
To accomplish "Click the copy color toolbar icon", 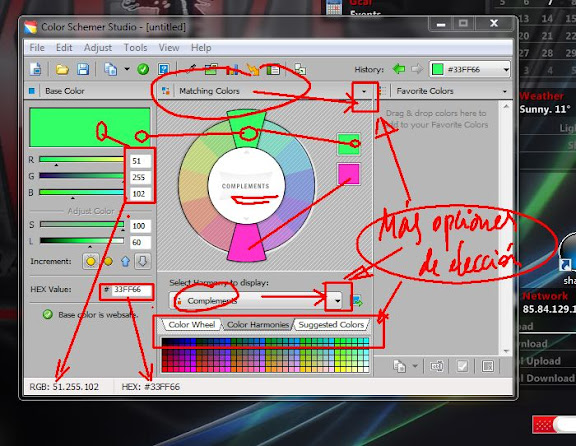I will (110, 69).
